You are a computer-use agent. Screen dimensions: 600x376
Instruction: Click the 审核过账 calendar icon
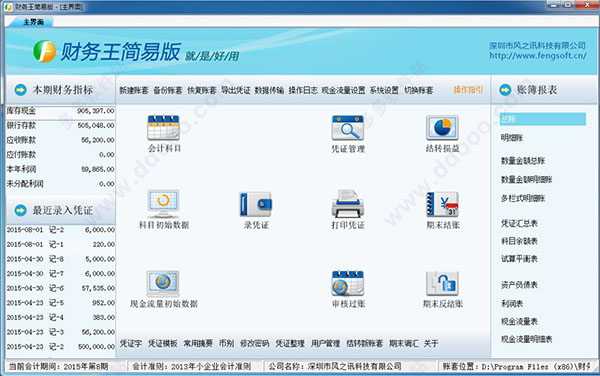coord(347,283)
